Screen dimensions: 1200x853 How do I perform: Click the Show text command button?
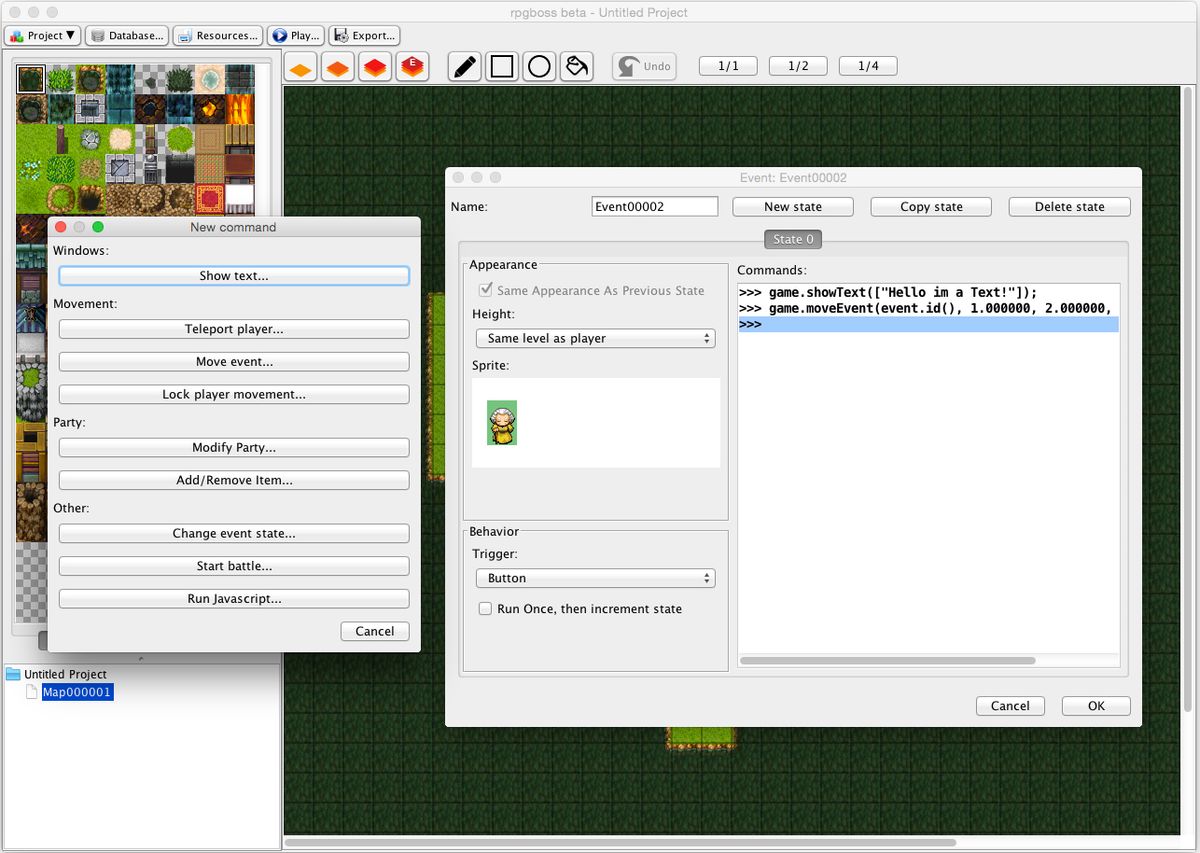[233, 275]
